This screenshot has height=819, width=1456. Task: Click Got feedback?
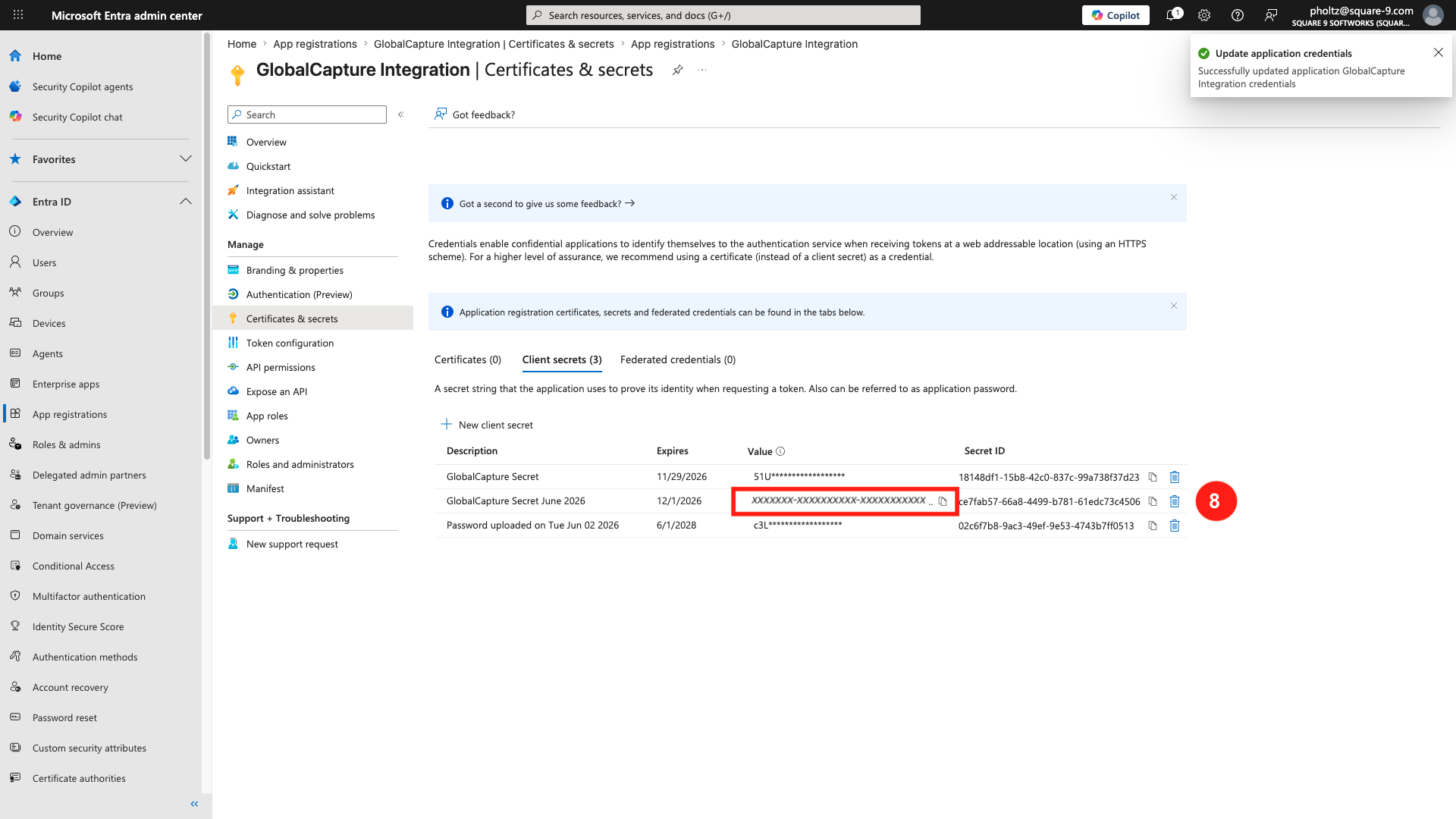tap(475, 115)
